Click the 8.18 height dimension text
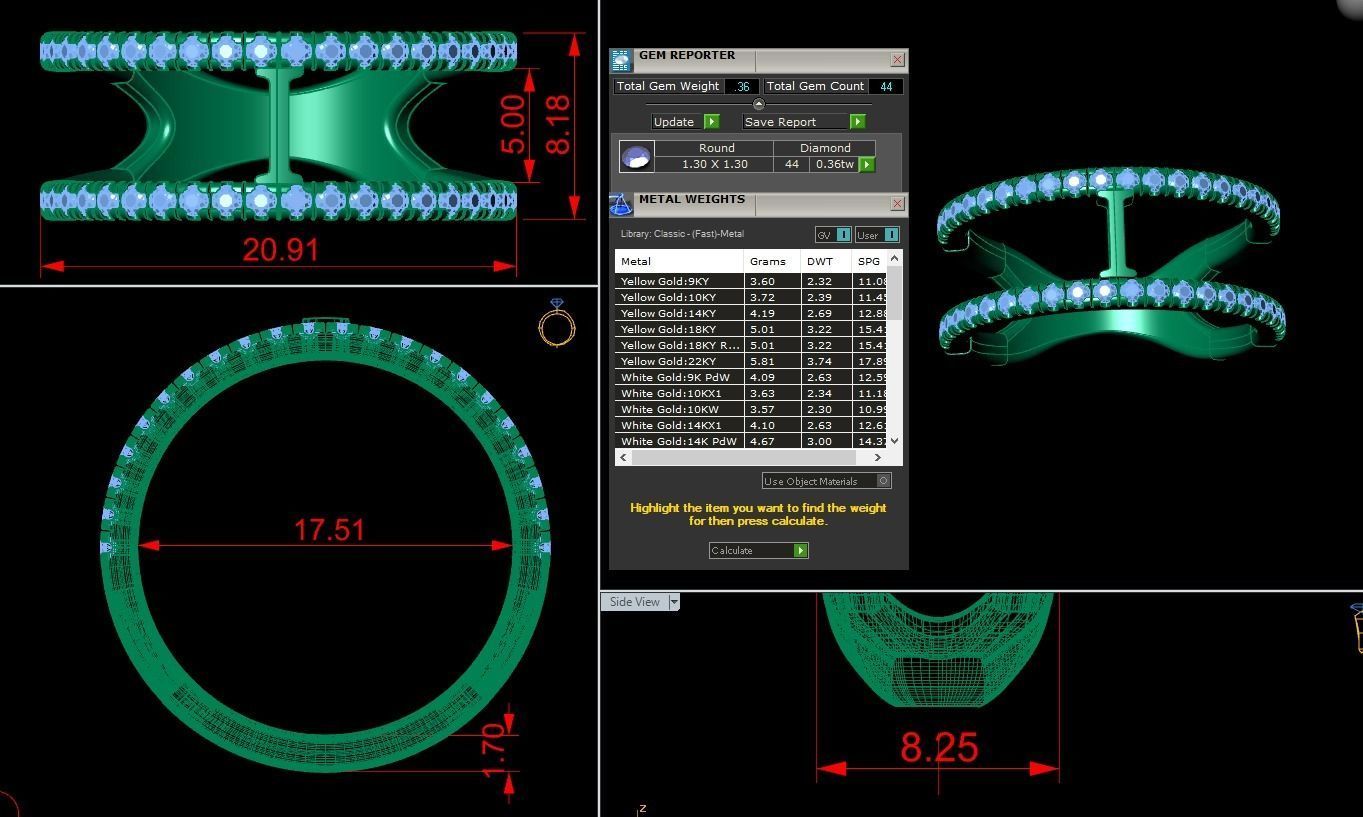The height and width of the screenshot is (817, 1363). [557, 124]
